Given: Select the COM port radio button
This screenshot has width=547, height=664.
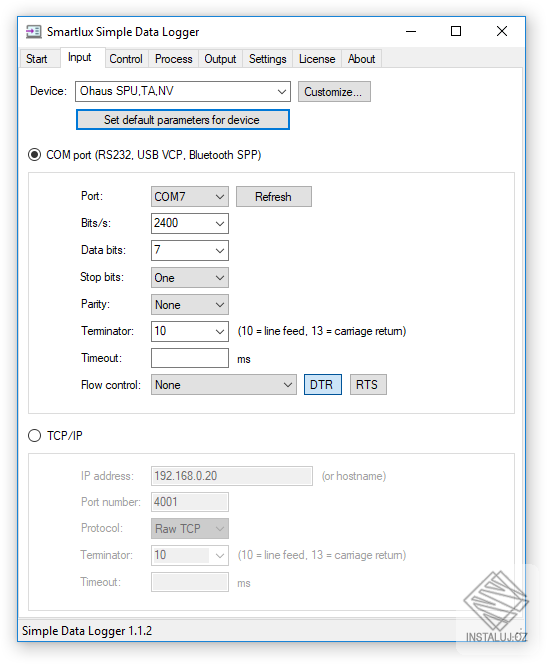Looking at the screenshot, I should click(35, 155).
